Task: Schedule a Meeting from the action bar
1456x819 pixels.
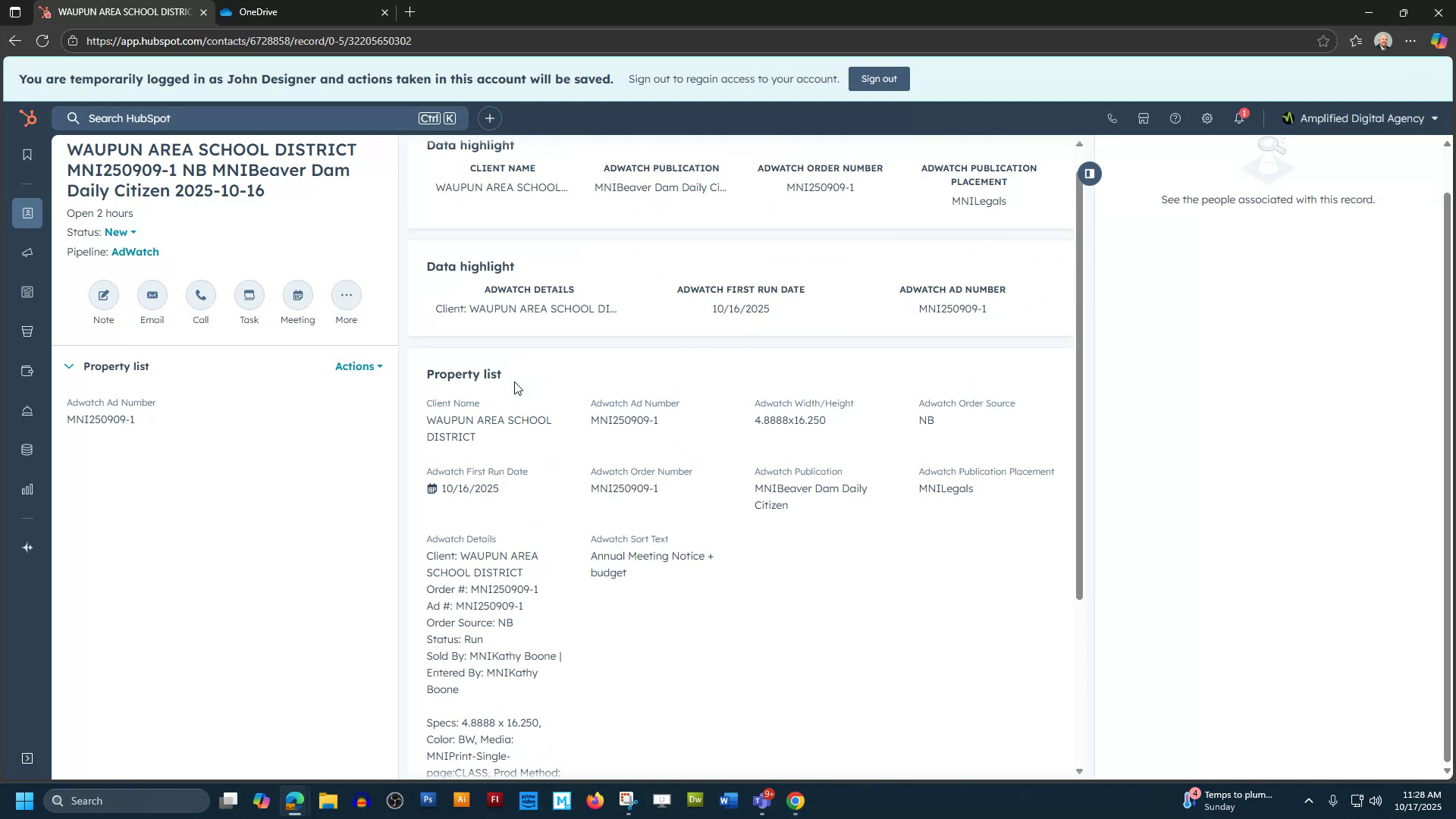Action: (x=297, y=295)
